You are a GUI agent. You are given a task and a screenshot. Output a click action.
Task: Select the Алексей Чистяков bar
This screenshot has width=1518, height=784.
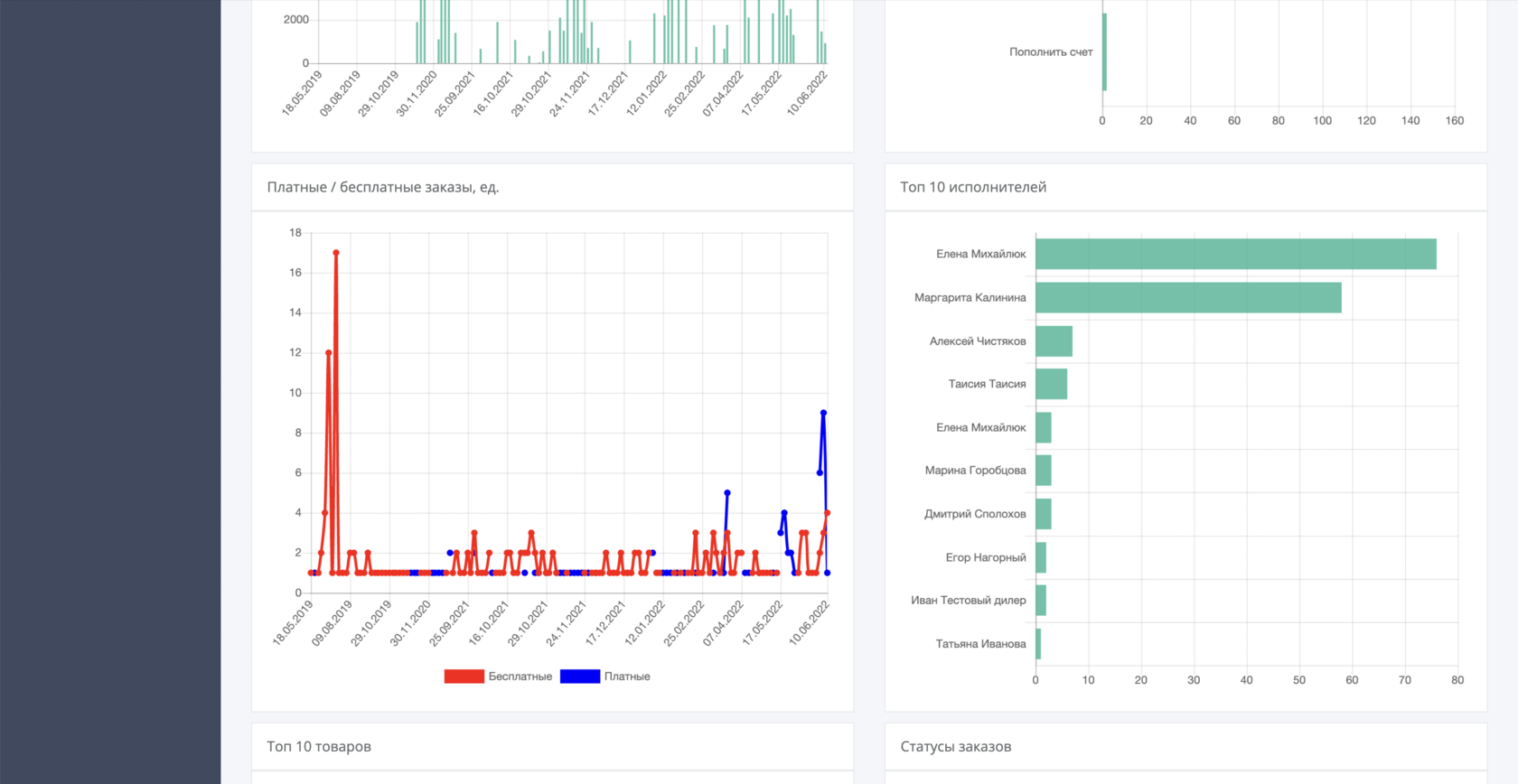pyautogui.click(x=1054, y=341)
